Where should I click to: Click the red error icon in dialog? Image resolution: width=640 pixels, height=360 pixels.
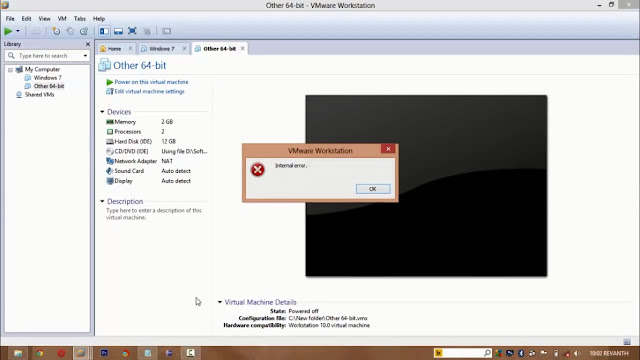click(x=258, y=169)
